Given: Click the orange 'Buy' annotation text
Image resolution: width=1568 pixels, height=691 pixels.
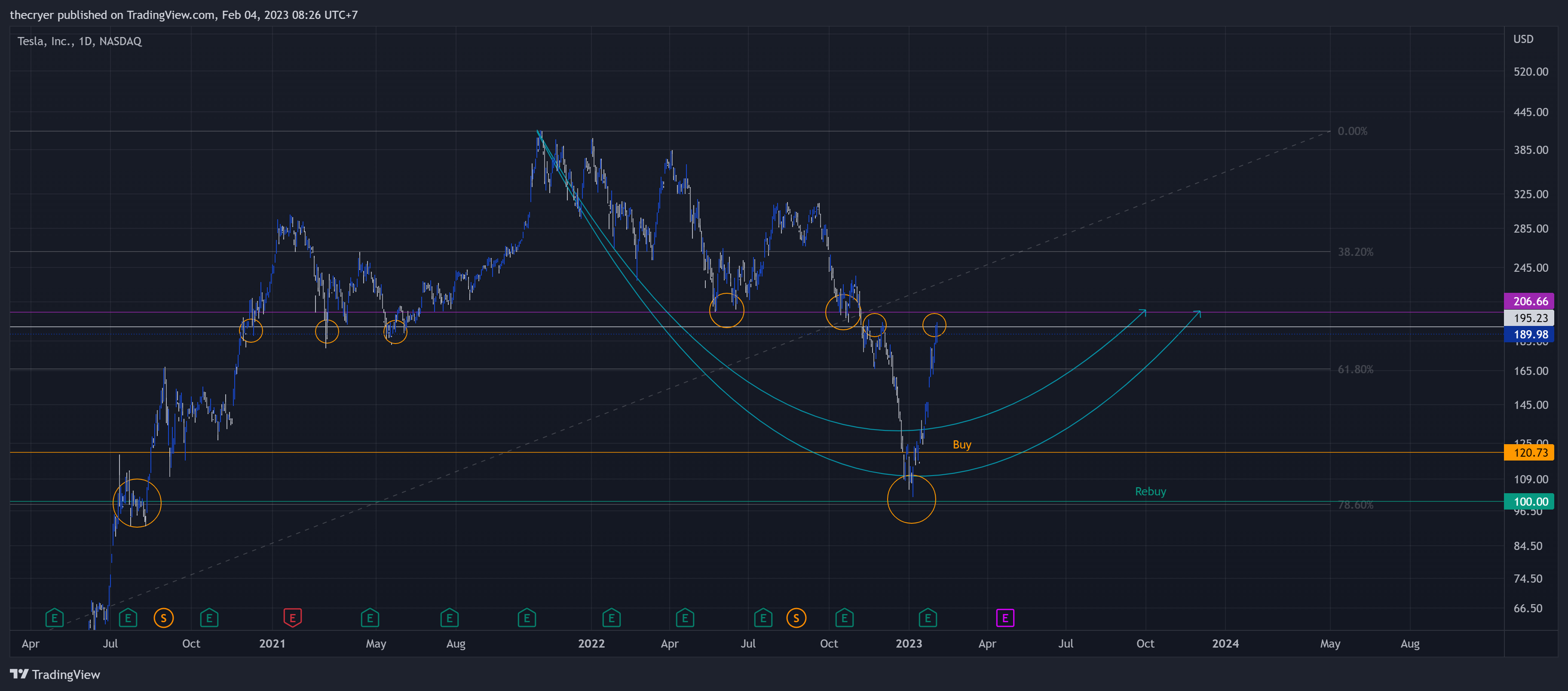Looking at the screenshot, I should (x=962, y=445).
